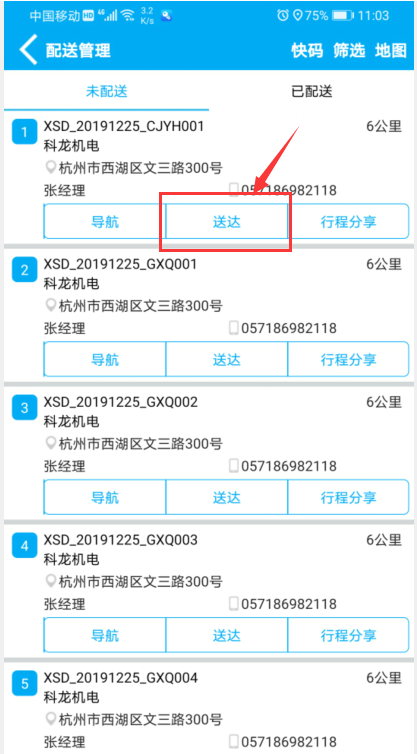Image resolution: width=417 pixels, height=754 pixels.
Task: Open 快码 in the header
Action: point(307,50)
